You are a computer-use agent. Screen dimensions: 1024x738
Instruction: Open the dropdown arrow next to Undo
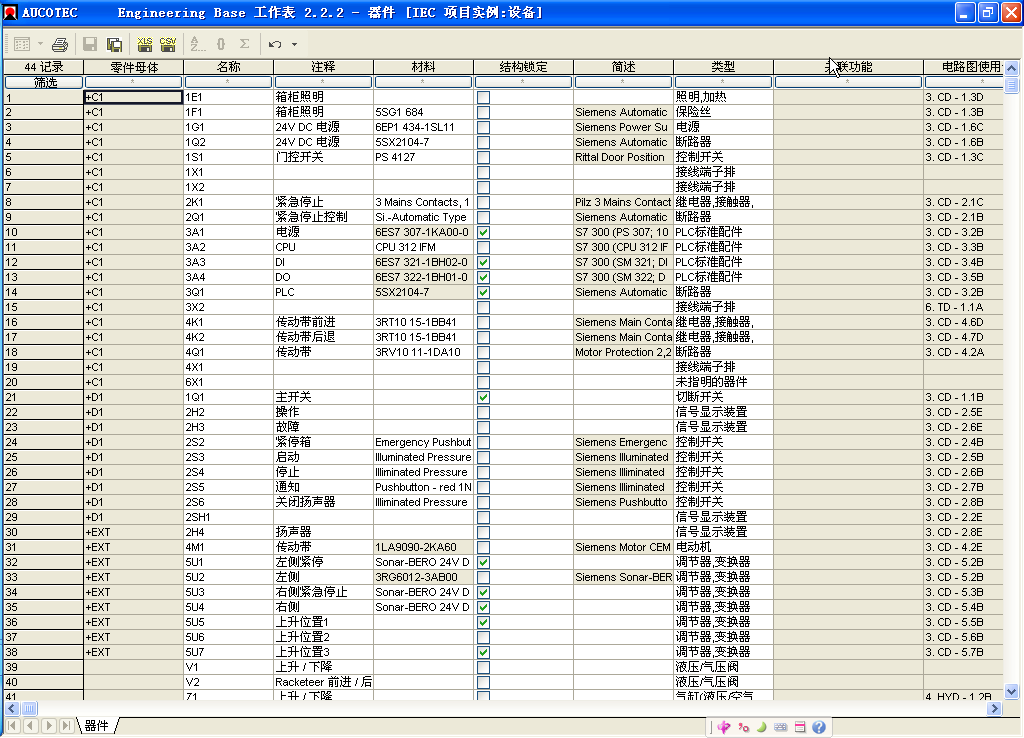point(295,44)
